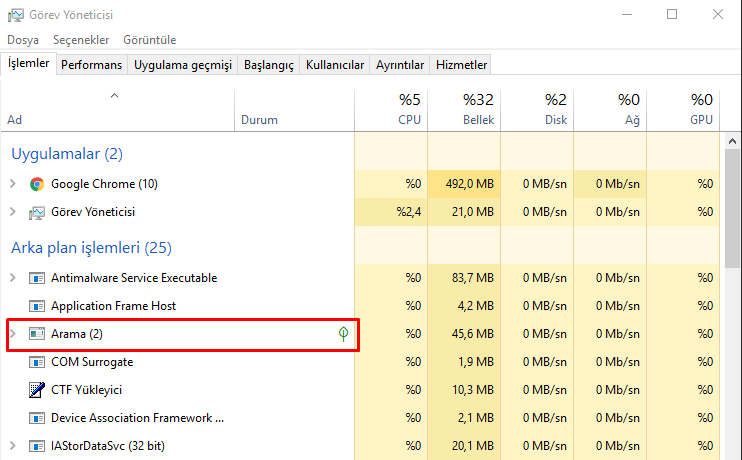Click the Application Frame Host icon
The width and height of the screenshot is (742, 460).
[x=37, y=306]
